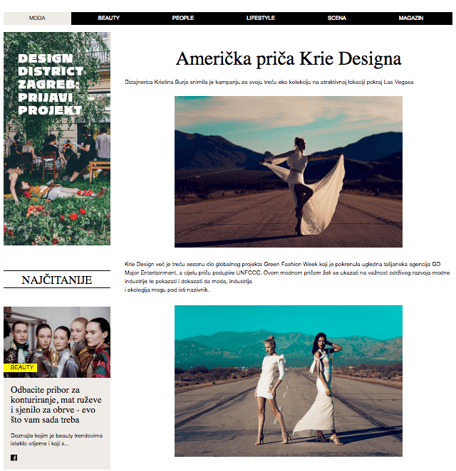The height and width of the screenshot is (471, 456).
Task: Open the article headline Američka priča Krie Designa
Action: pyautogui.click(x=288, y=59)
